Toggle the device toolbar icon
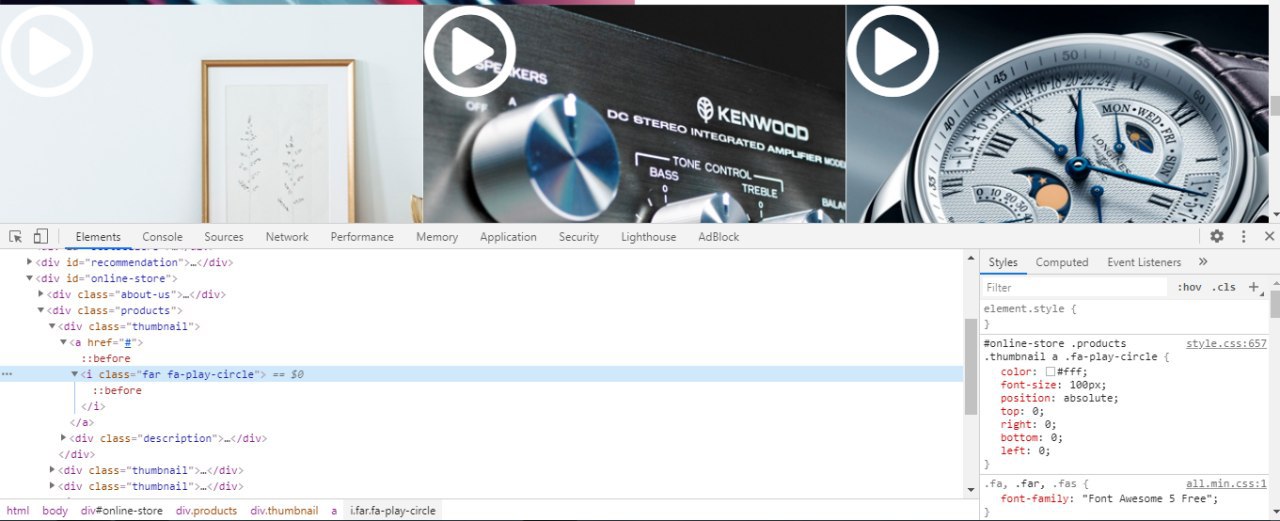 click(x=41, y=237)
